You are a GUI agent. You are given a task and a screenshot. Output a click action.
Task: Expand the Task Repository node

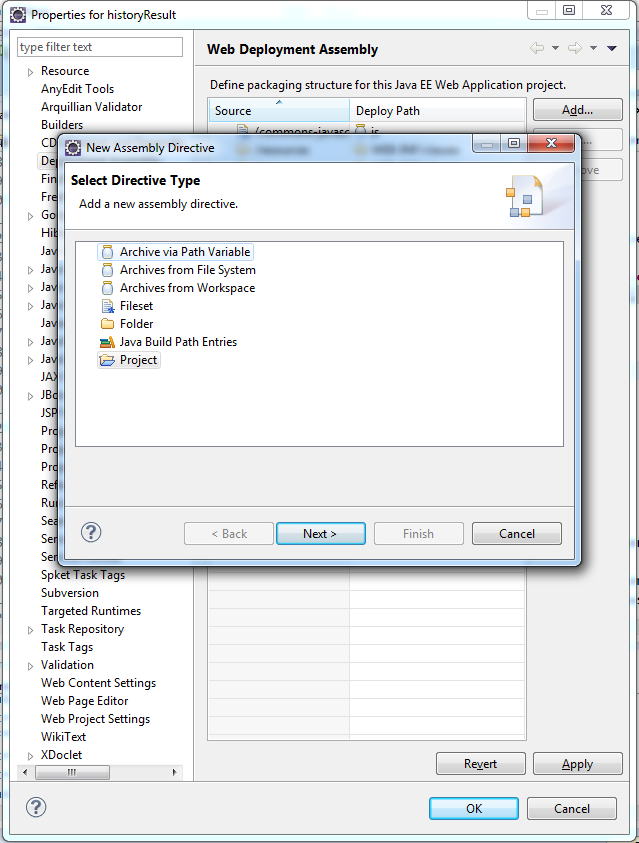pyautogui.click(x=30, y=630)
